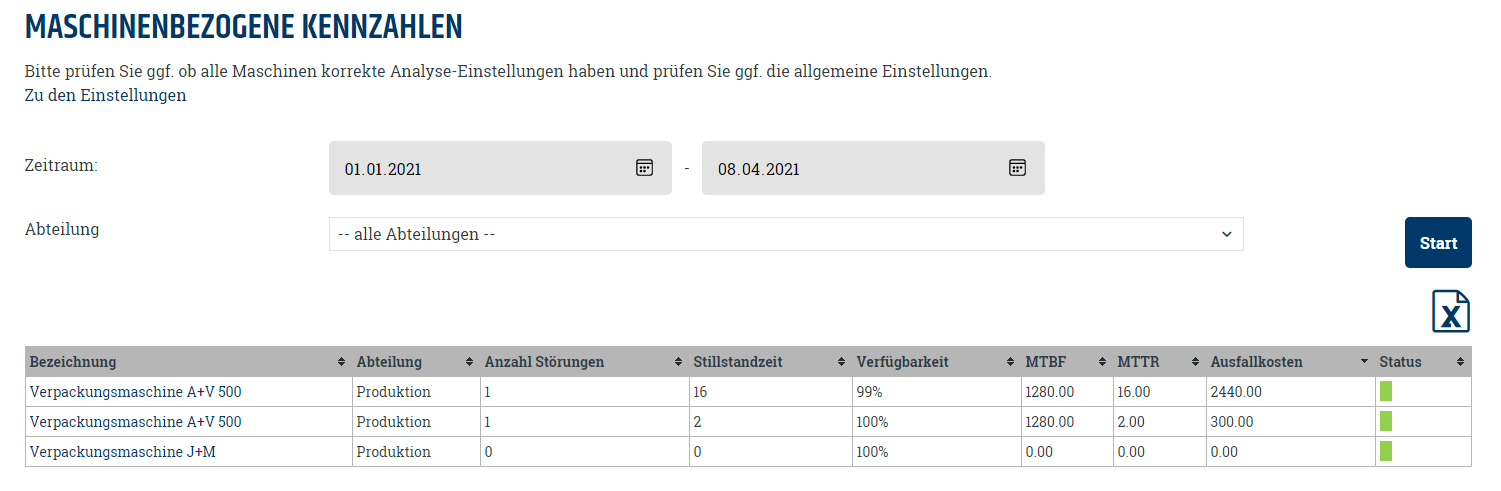Image resolution: width=1501 pixels, height=491 pixels.
Task: Click the Start button
Action: coord(1438,243)
